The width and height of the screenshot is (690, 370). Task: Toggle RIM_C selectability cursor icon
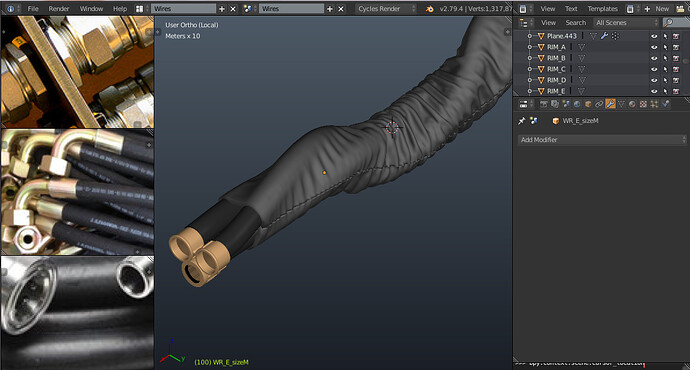click(x=665, y=69)
